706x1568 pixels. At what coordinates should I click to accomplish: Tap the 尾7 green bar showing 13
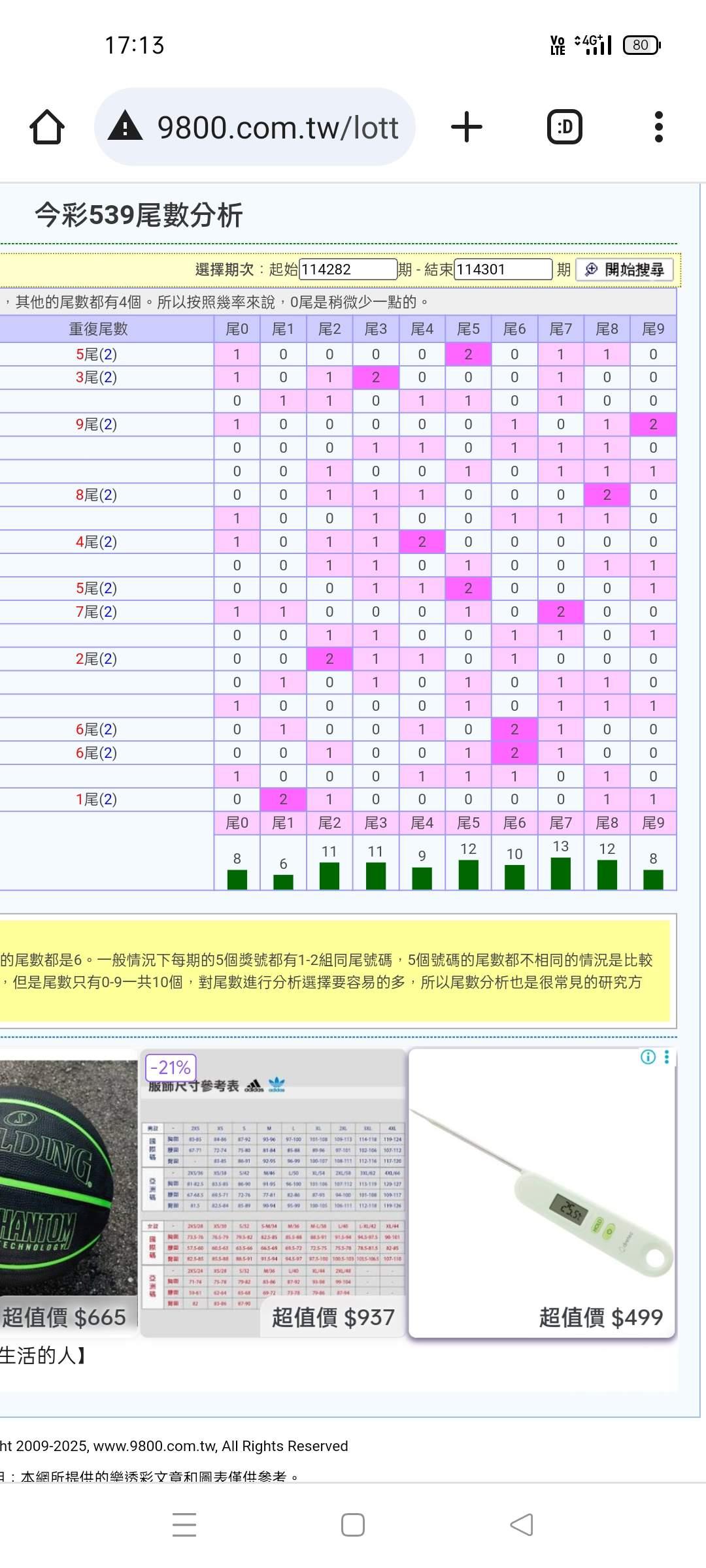pyautogui.click(x=561, y=874)
